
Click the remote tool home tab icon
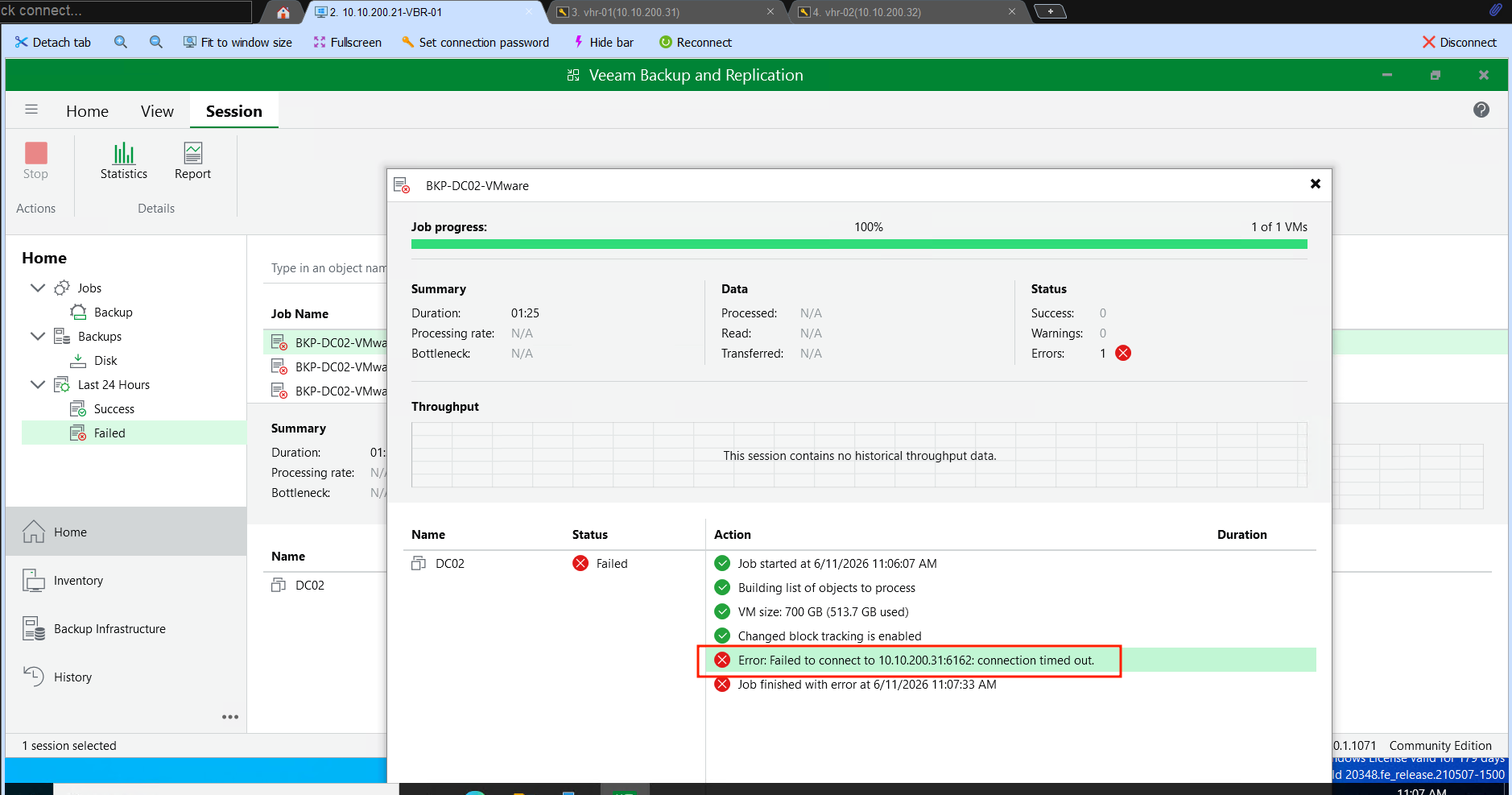tap(283, 12)
